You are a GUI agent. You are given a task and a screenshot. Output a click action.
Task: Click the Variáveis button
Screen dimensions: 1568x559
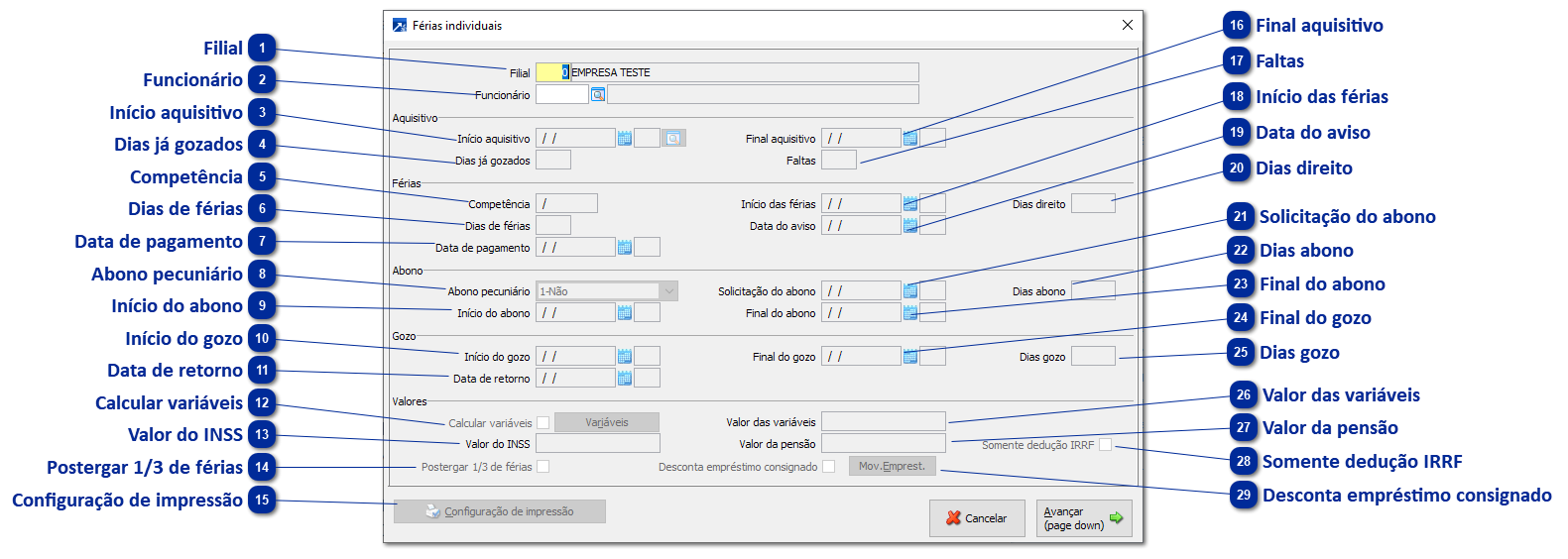(x=607, y=422)
